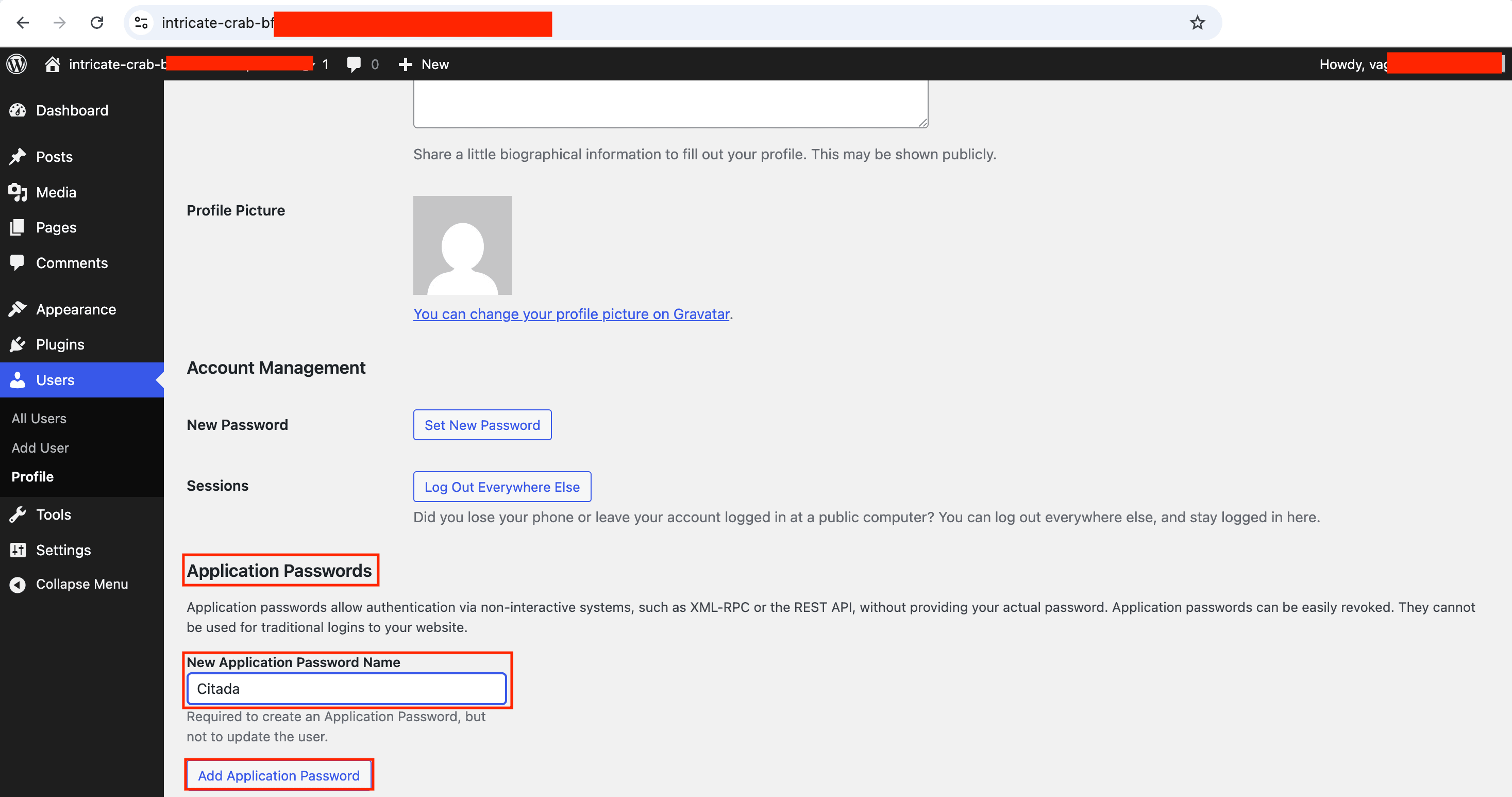The width and height of the screenshot is (1512, 797).
Task: Open Settings menu item
Action: [x=81, y=550]
